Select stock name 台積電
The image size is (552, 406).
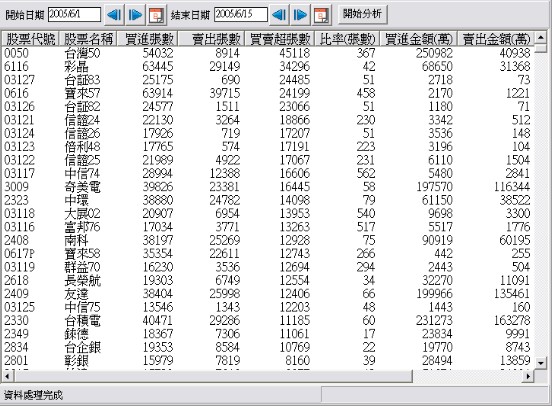[x=82, y=321]
